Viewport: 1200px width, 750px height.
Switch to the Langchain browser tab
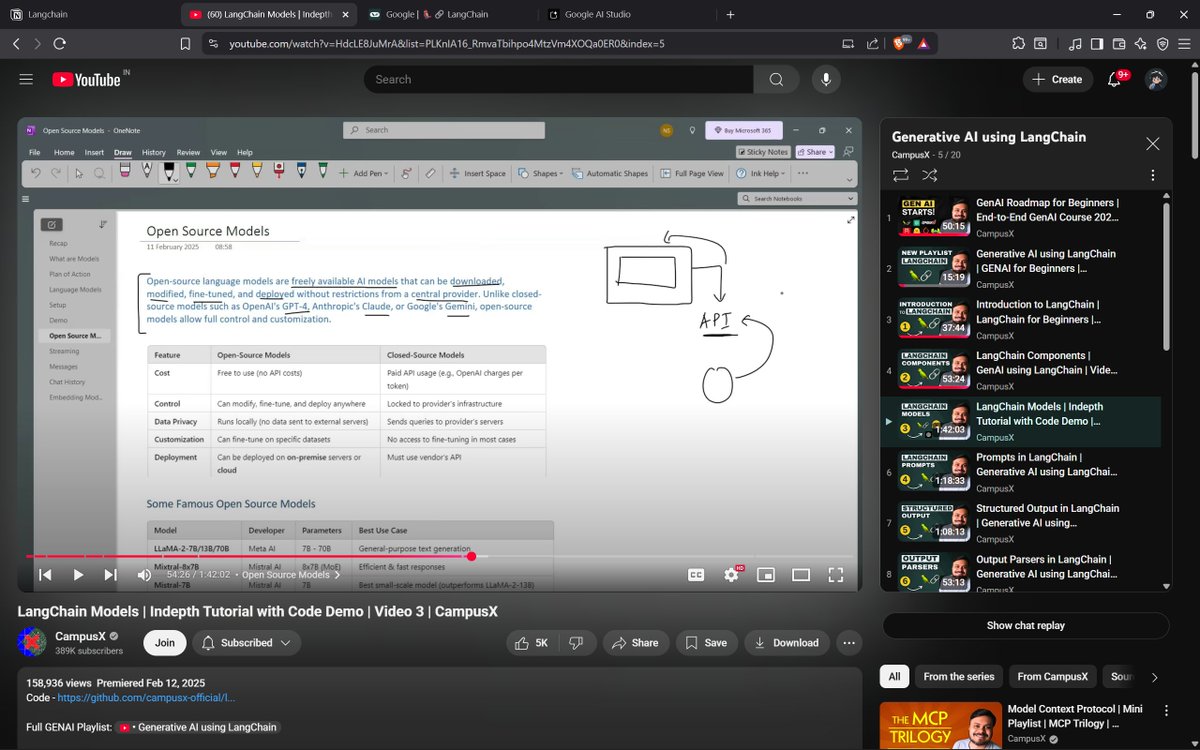coord(86,15)
